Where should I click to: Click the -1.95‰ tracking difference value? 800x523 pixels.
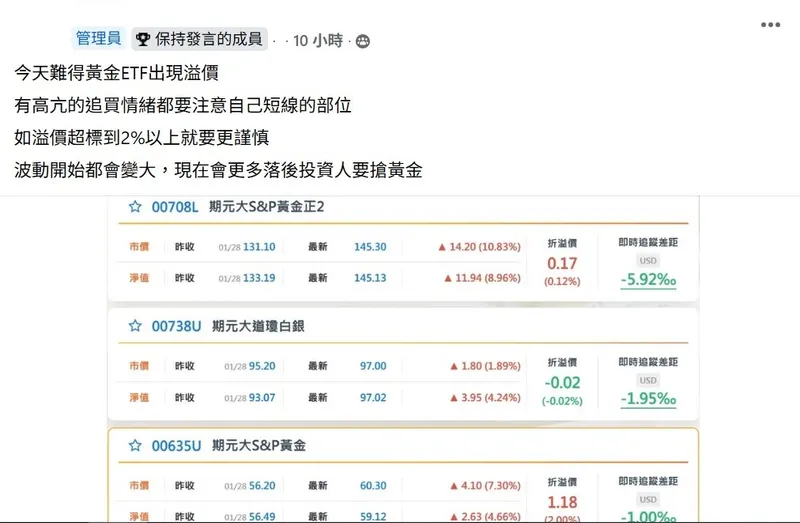point(648,399)
